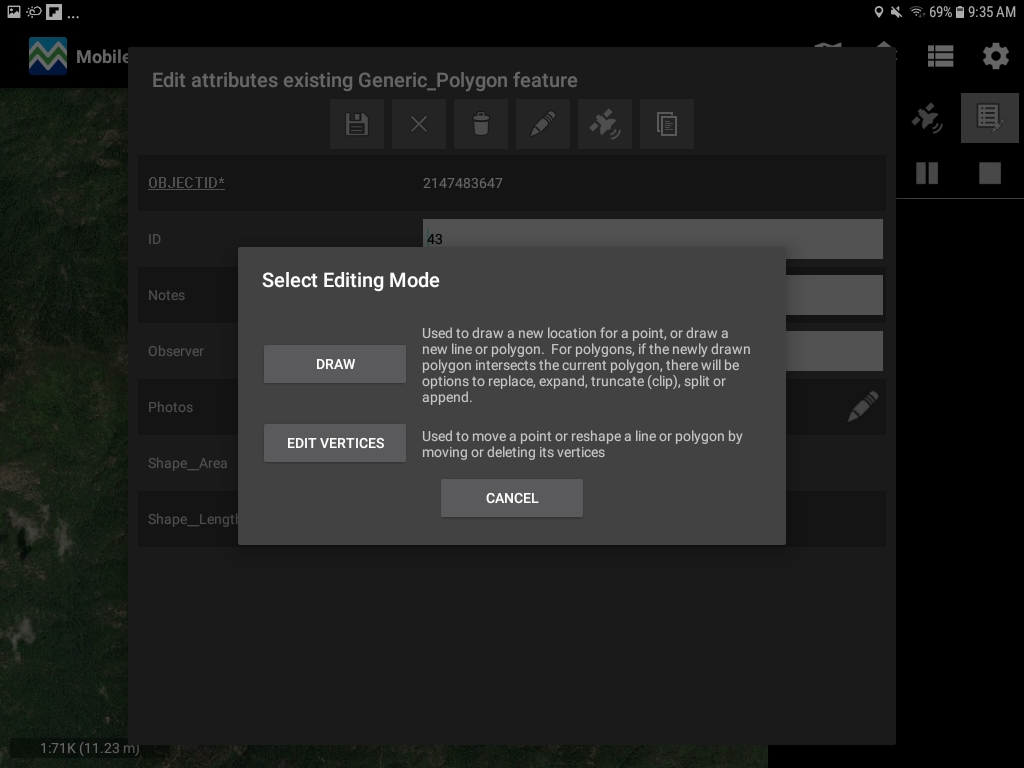Click the ID input field containing 43
Screen dimensions: 1024x768
coord(652,239)
